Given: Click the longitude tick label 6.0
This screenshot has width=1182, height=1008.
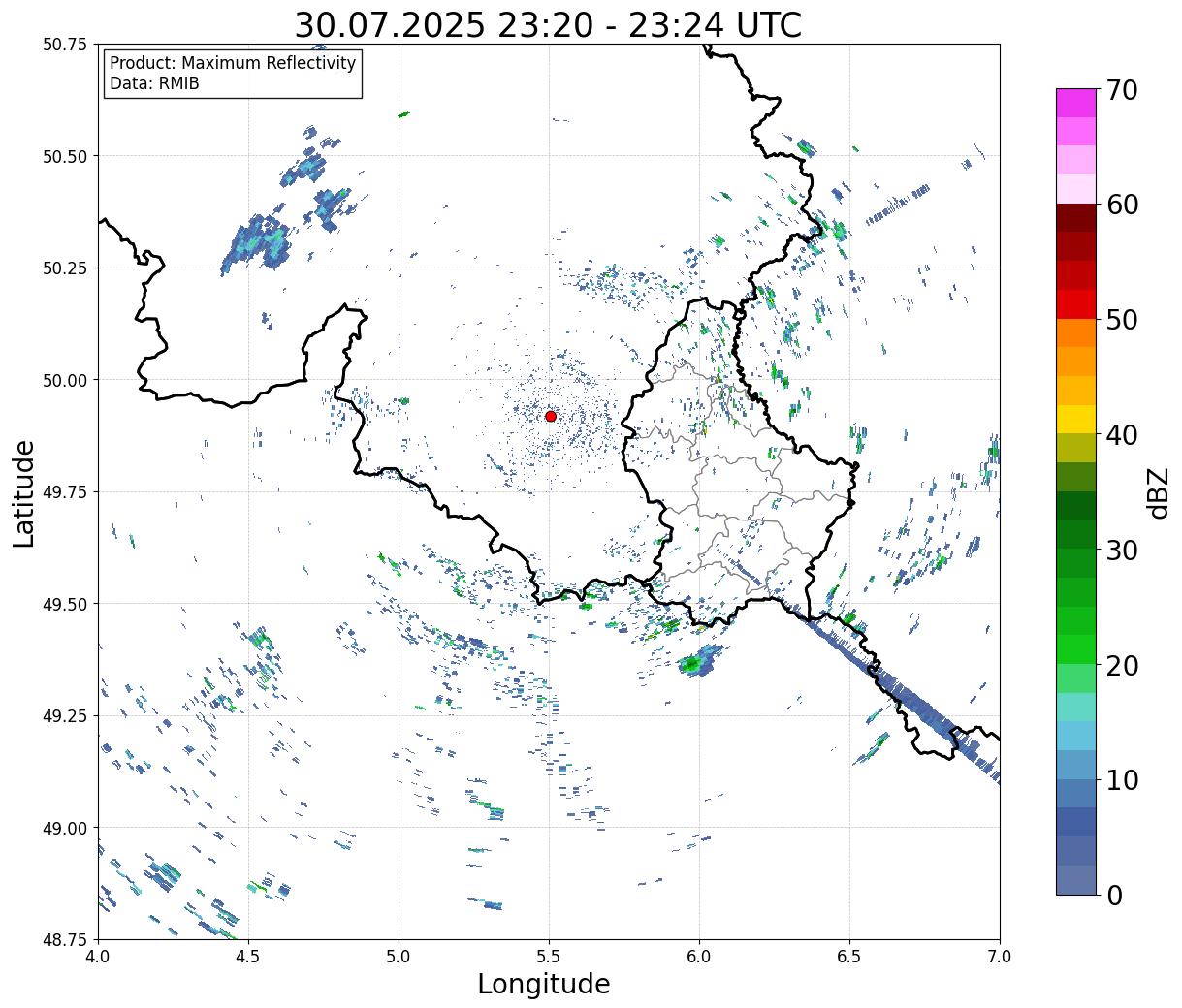Looking at the screenshot, I should [699, 957].
